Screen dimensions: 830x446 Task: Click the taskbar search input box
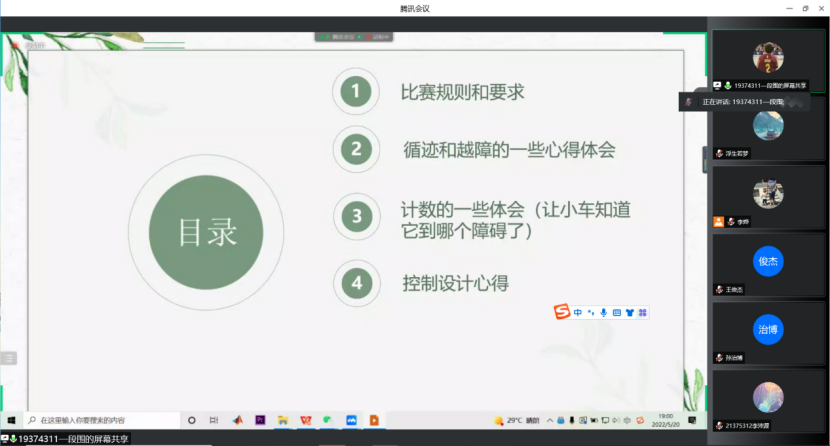(100, 420)
